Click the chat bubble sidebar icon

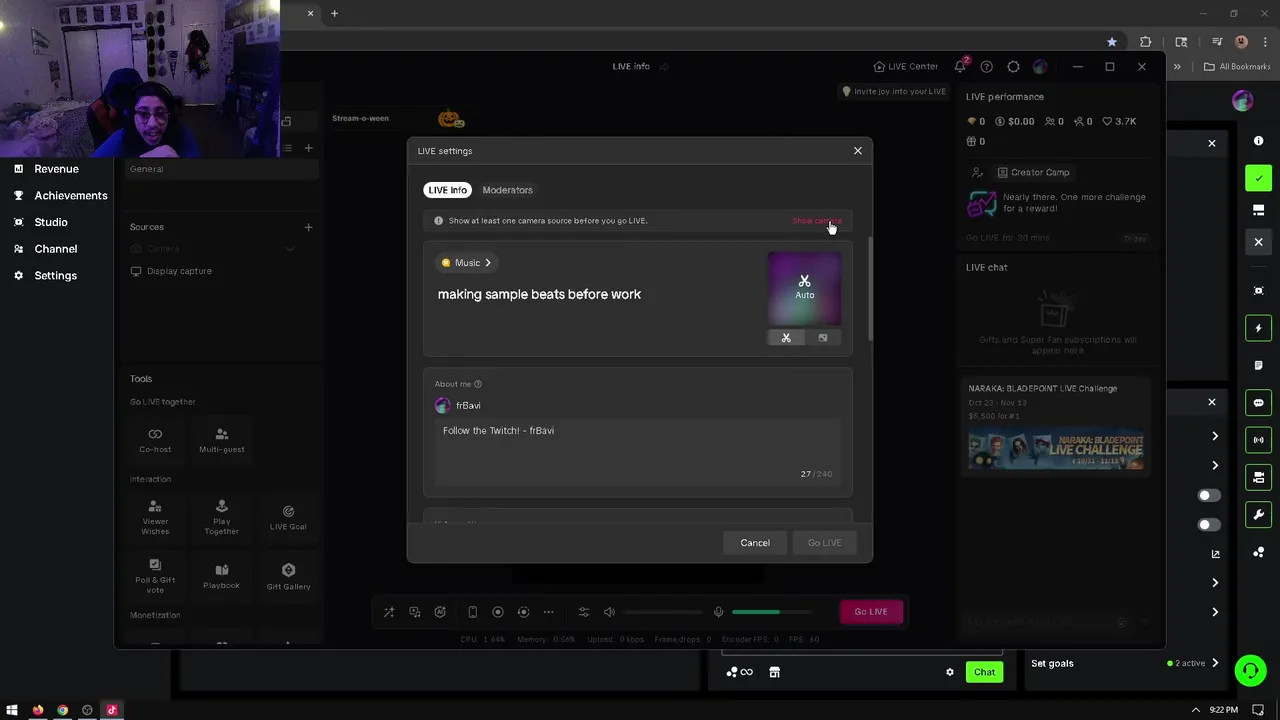(1259, 403)
